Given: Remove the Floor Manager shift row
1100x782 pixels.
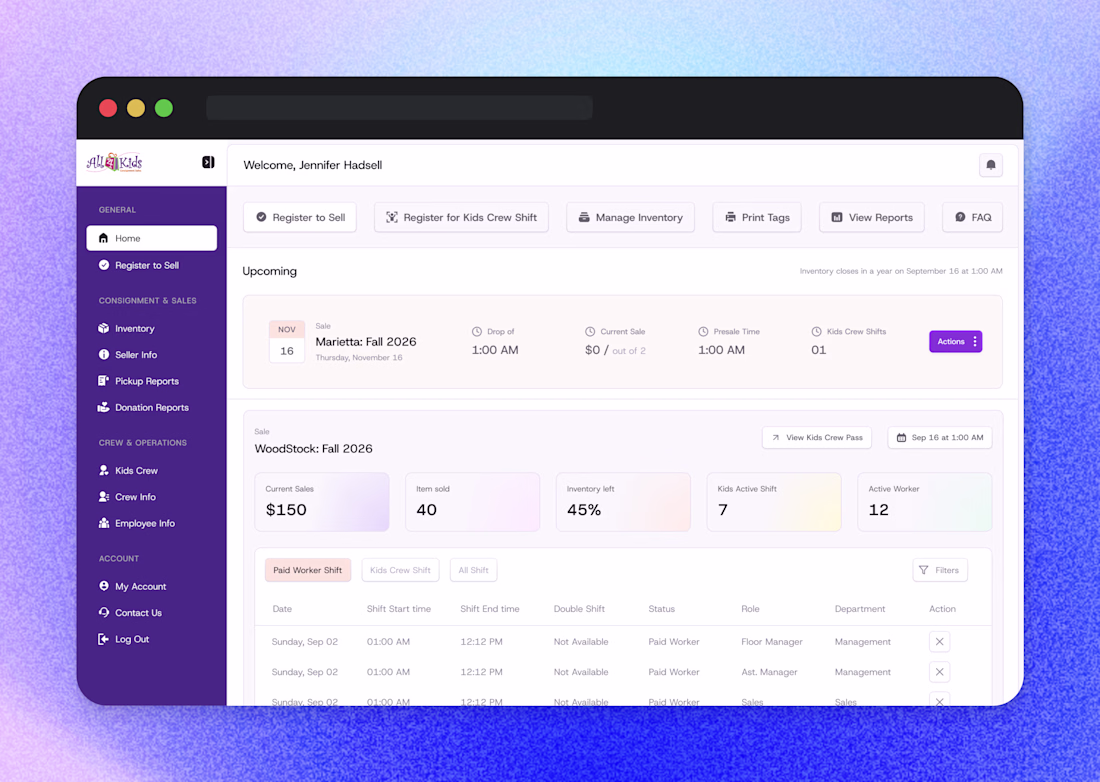Looking at the screenshot, I should point(939,642).
